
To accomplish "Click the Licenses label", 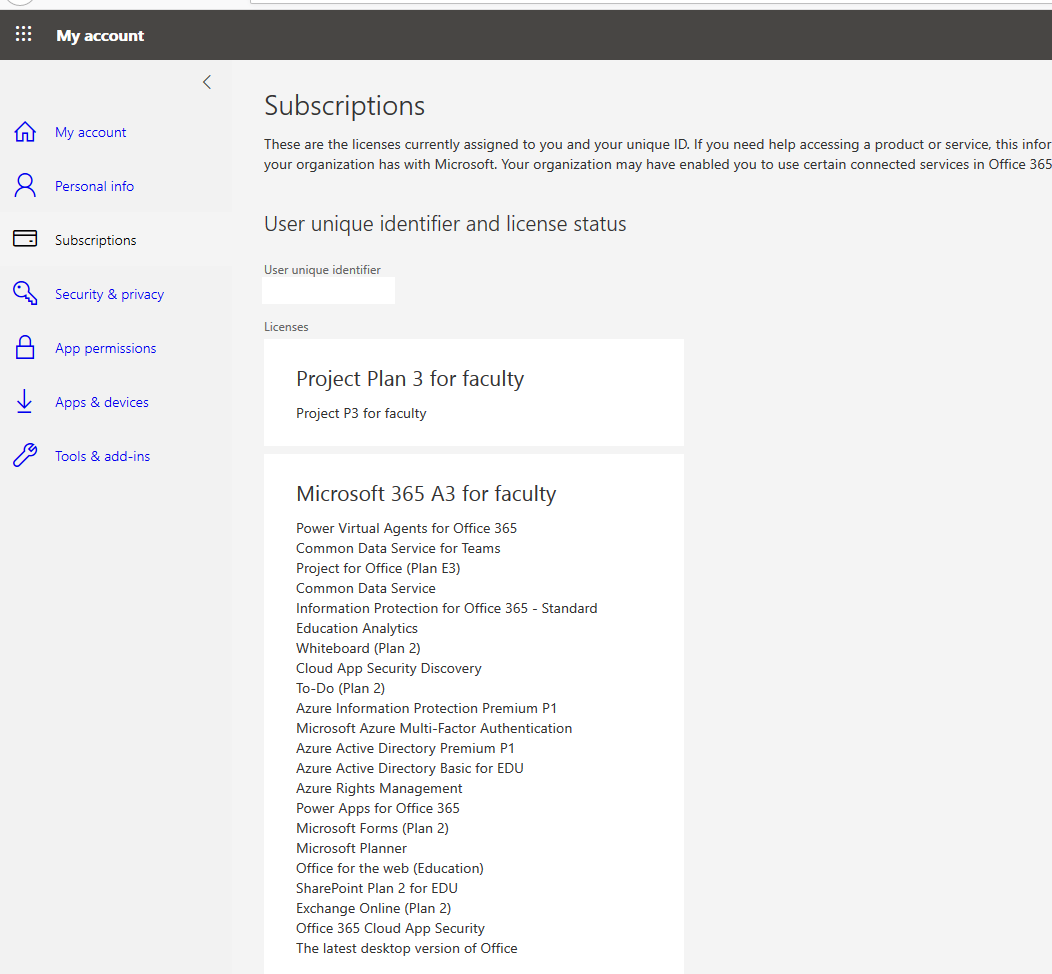I will click(286, 327).
